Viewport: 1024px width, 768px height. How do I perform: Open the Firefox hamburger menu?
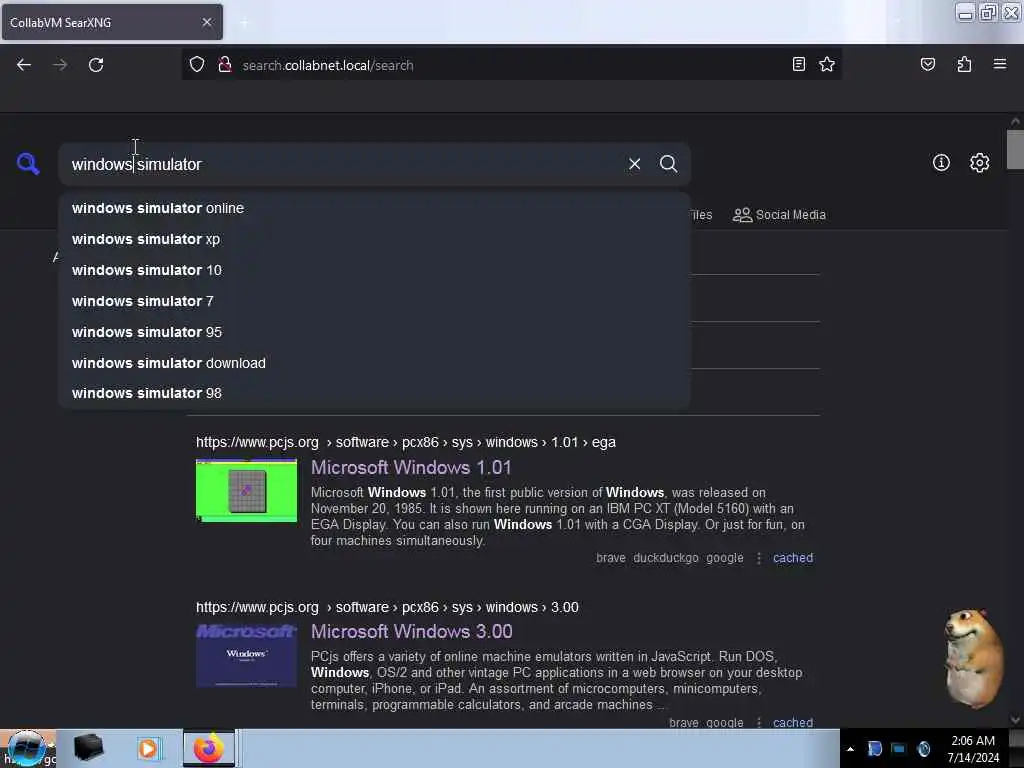coord(1000,64)
